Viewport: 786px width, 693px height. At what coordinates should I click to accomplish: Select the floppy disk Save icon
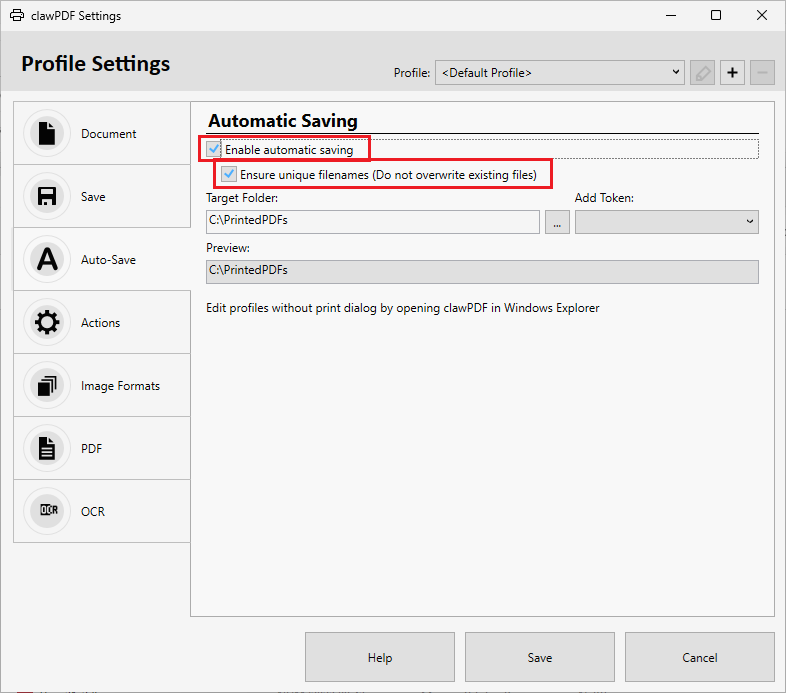pos(47,197)
